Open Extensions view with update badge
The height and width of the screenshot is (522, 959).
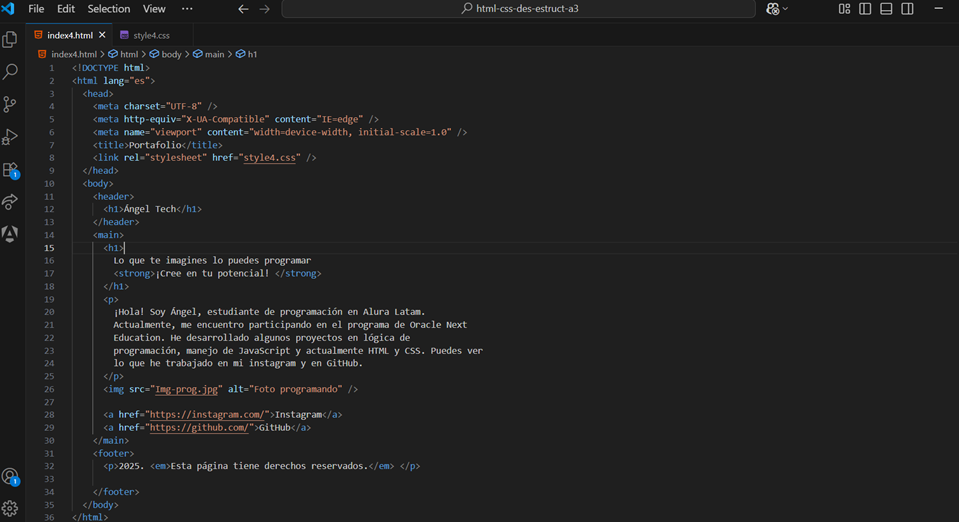(x=10, y=170)
